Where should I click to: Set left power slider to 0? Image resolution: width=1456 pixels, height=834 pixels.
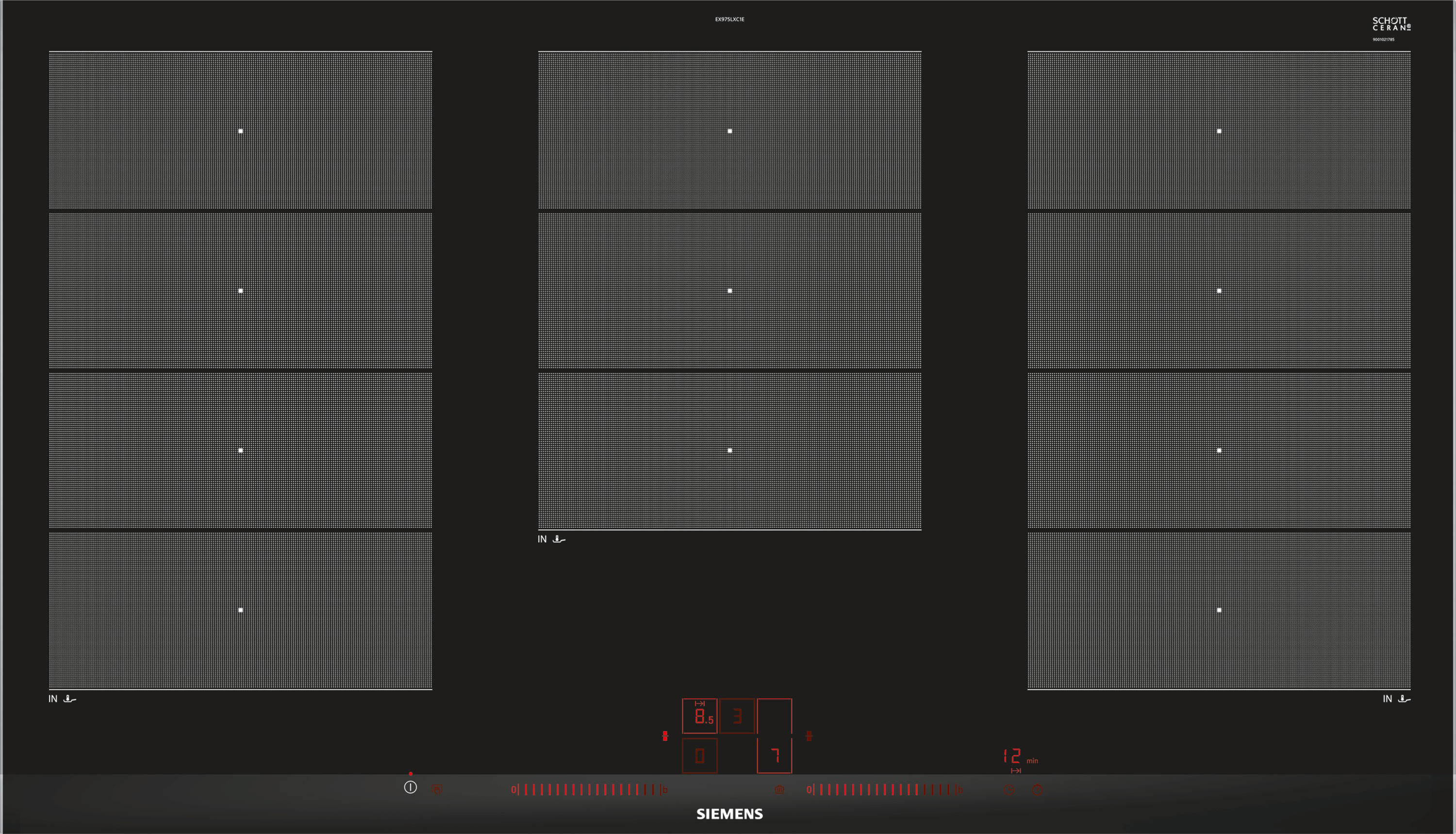(513, 790)
